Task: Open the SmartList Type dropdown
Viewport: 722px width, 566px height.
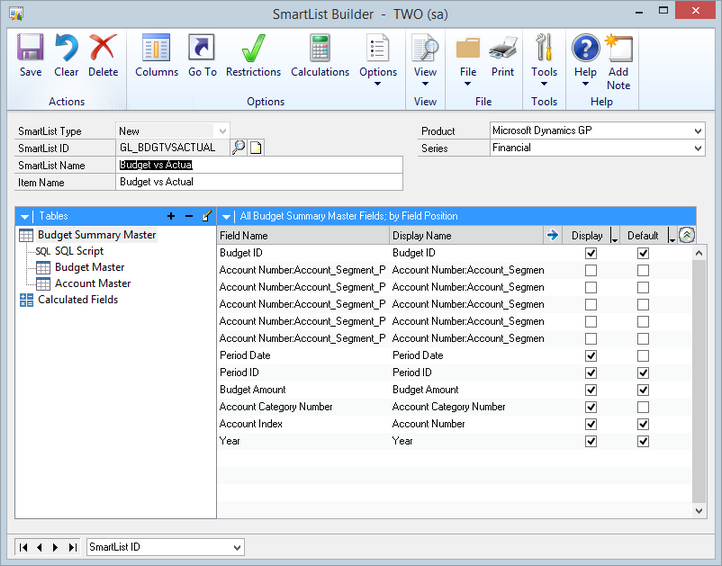Action: coord(222,131)
